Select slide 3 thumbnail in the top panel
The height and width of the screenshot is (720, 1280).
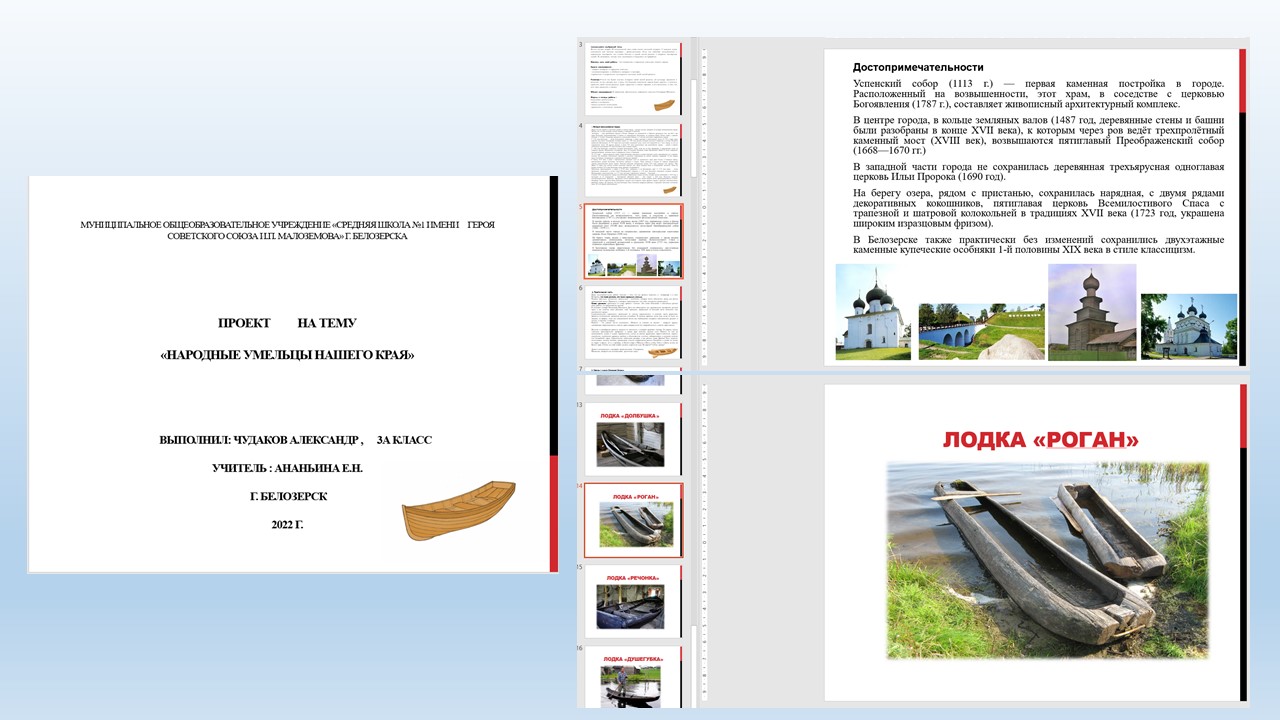point(632,78)
